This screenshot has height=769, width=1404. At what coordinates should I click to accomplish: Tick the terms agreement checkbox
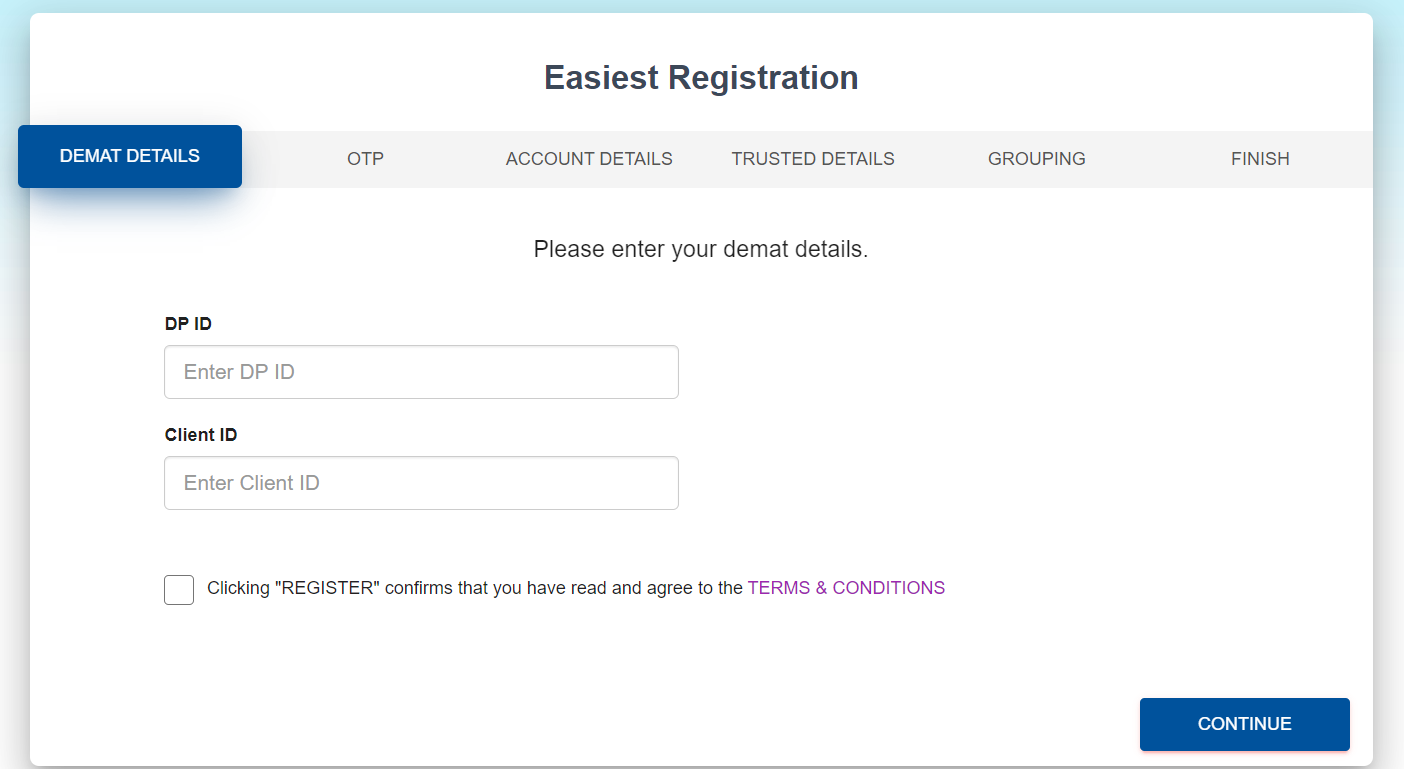pyautogui.click(x=179, y=590)
